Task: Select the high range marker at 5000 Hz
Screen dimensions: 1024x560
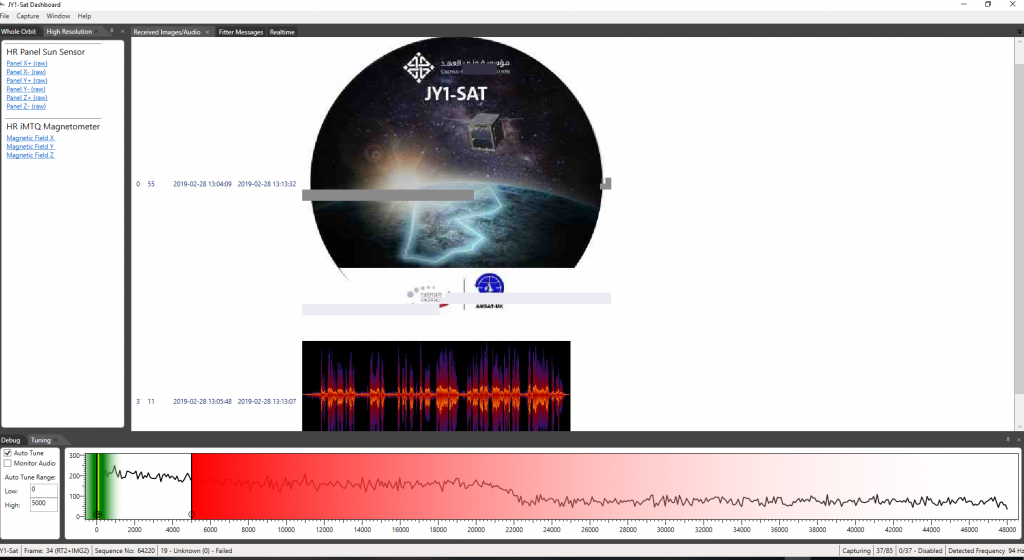Action: coord(191,515)
